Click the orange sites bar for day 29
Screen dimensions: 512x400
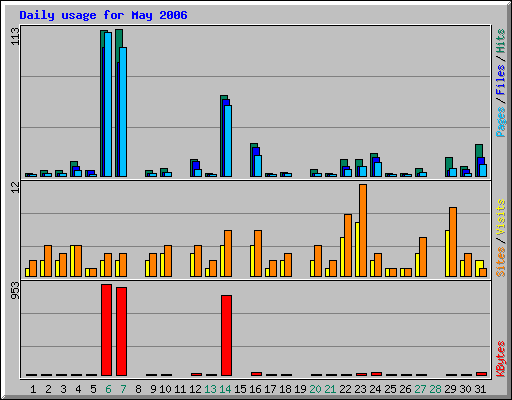(x=453, y=242)
